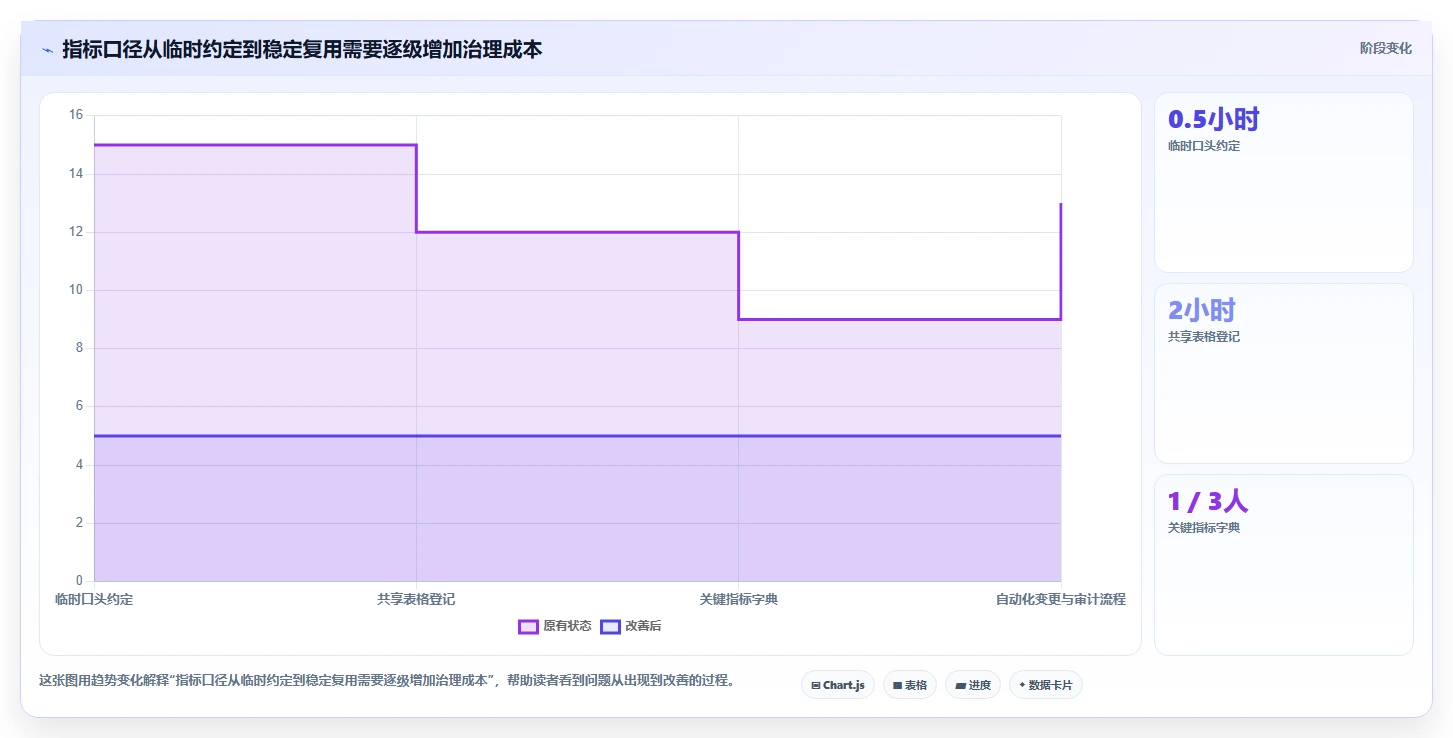Click the 临时口头约定 caption under 0.5小时
Viewport: 1453px width, 738px height.
tap(1204, 146)
